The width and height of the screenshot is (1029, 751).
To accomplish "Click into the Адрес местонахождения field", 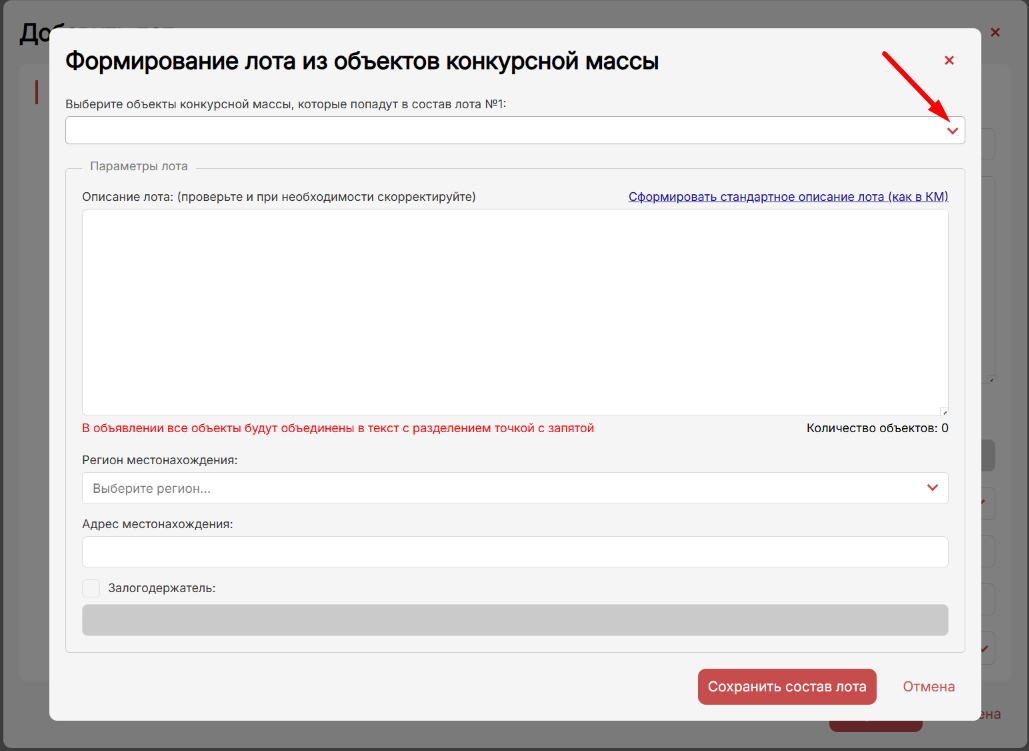I will tap(514, 552).
